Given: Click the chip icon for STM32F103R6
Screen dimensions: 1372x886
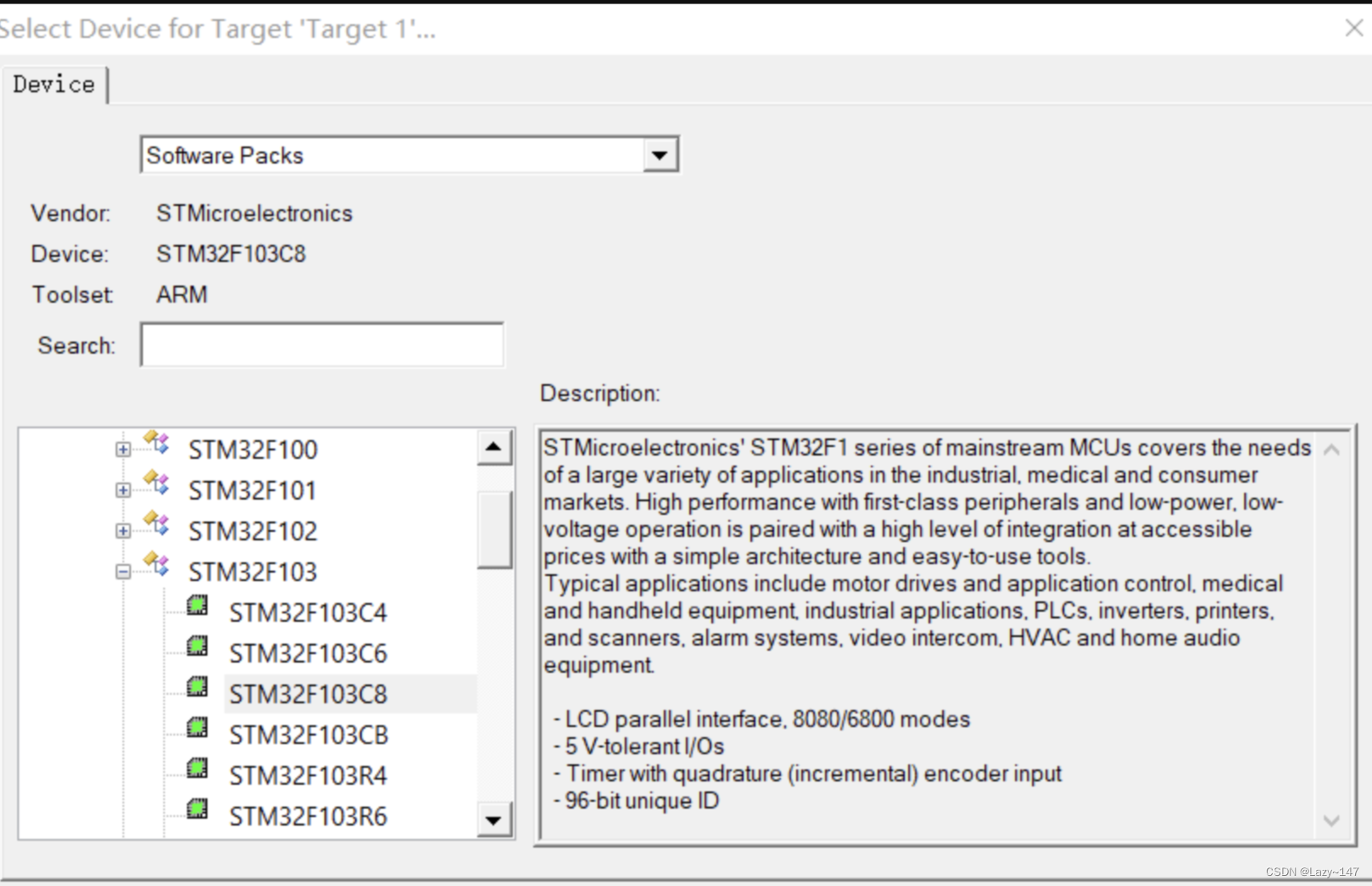Looking at the screenshot, I should point(197,809).
